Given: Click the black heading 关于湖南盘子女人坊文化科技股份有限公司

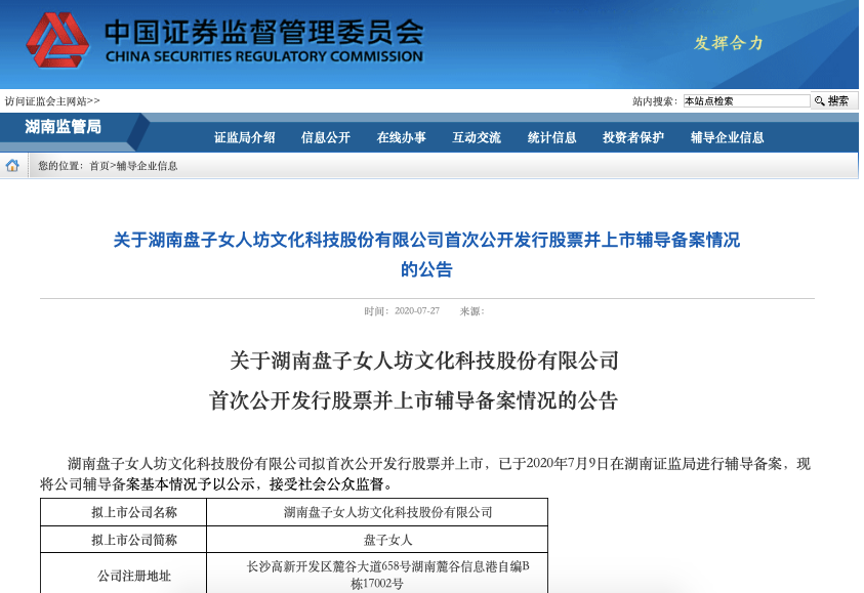Looking at the screenshot, I should 424,361.
